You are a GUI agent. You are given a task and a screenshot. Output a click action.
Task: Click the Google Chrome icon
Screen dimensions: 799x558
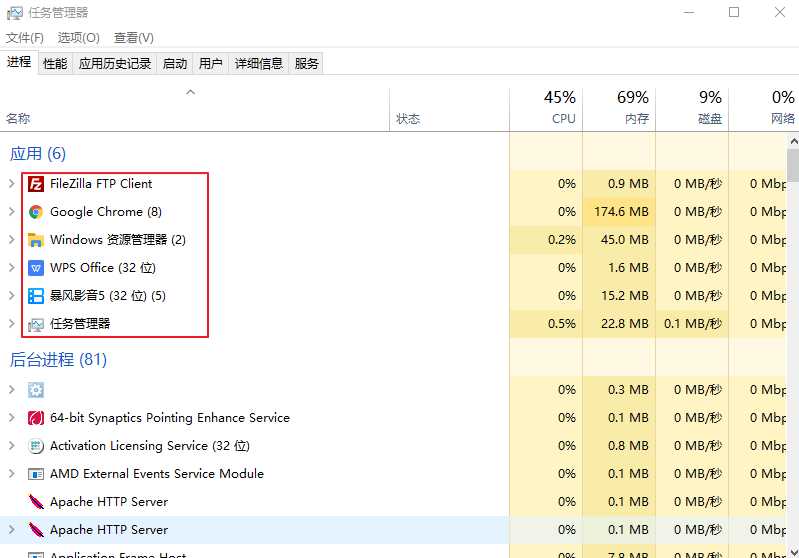pos(36,212)
